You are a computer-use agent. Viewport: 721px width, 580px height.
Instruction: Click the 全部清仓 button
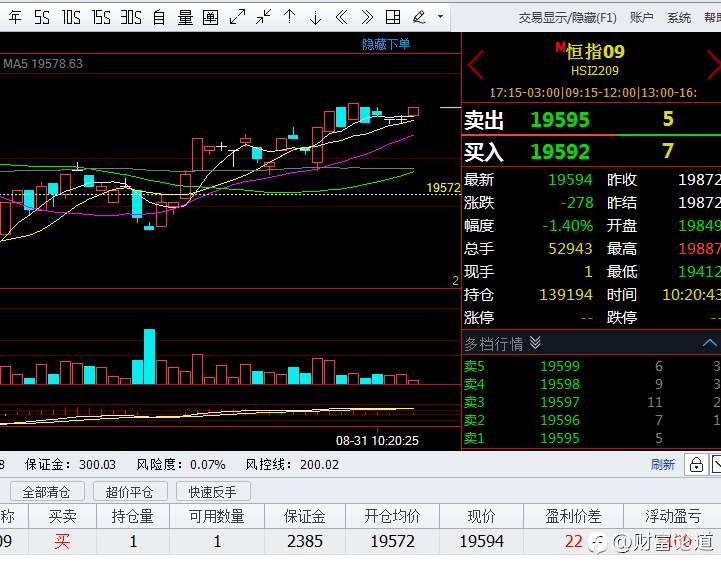[x=47, y=492]
